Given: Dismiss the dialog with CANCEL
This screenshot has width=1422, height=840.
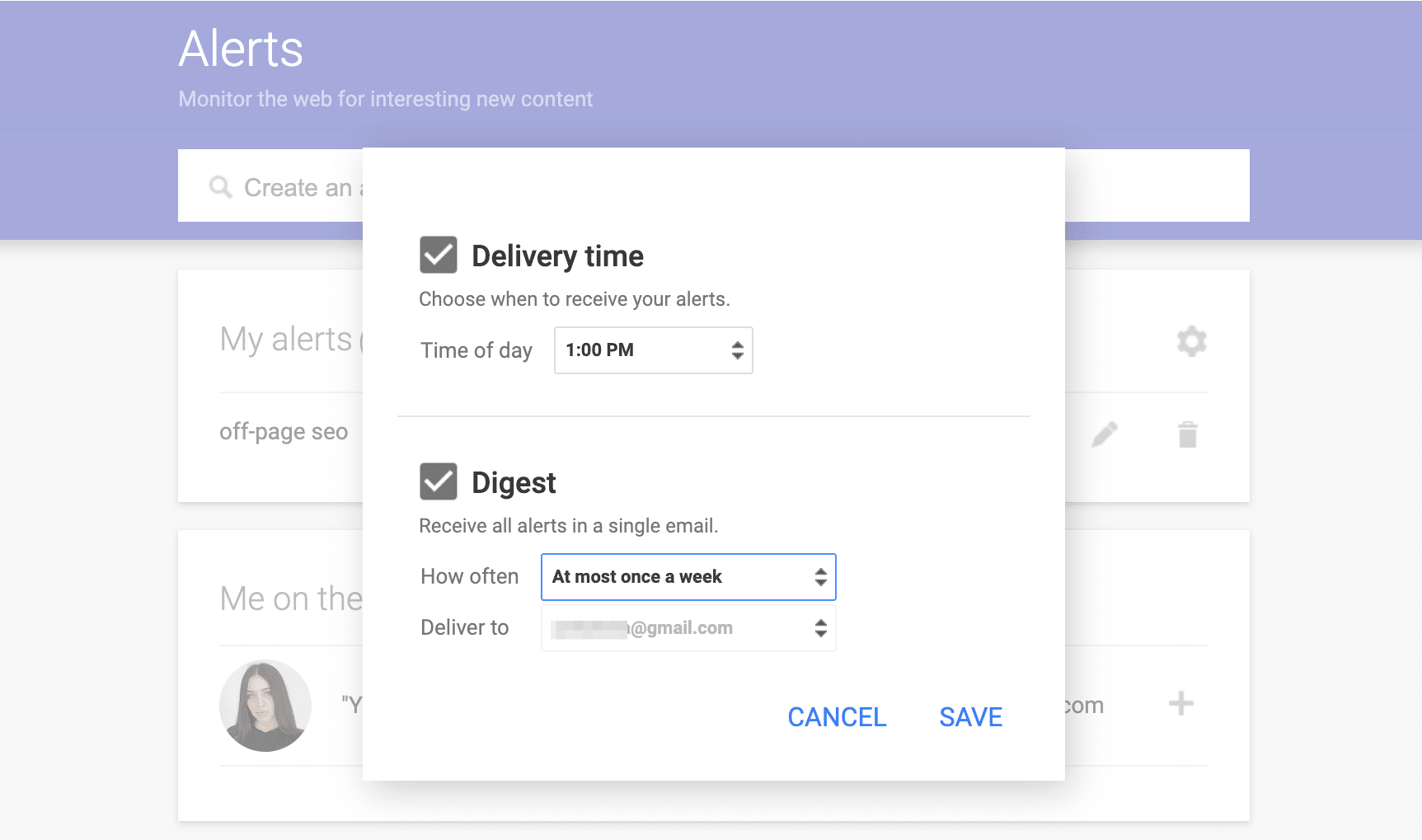Looking at the screenshot, I should (836, 716).
